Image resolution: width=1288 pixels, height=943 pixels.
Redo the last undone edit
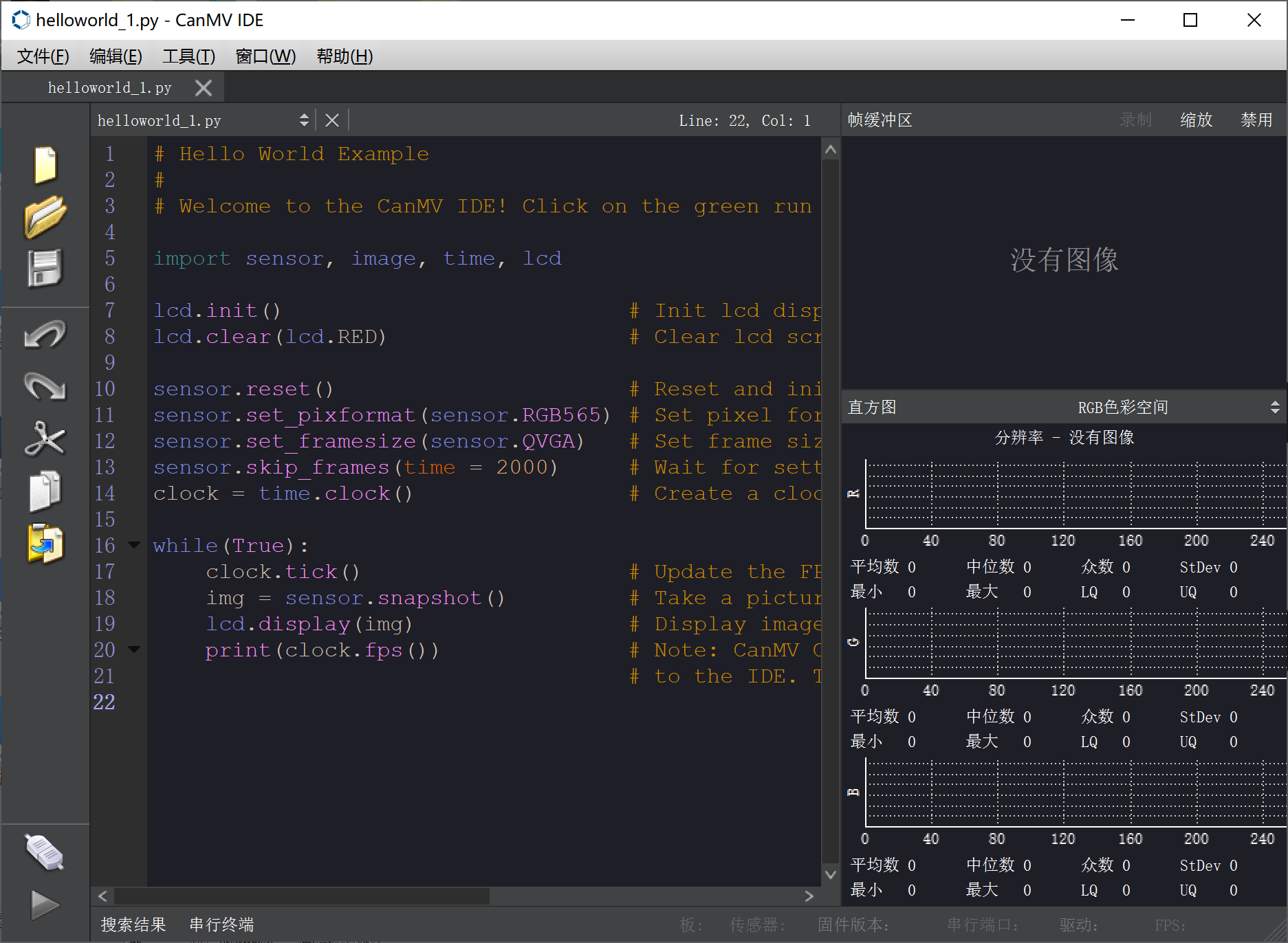[x=45, y=386]
